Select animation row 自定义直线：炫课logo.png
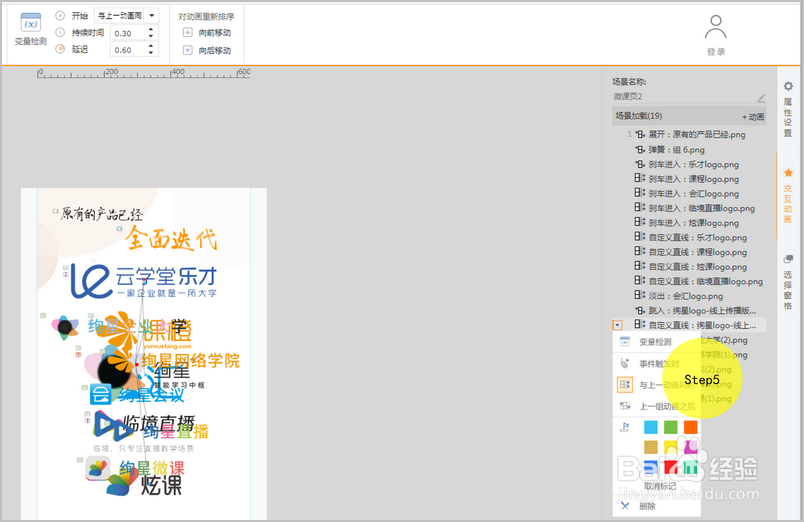Viewport: 804px width, 522px height. 698,267
